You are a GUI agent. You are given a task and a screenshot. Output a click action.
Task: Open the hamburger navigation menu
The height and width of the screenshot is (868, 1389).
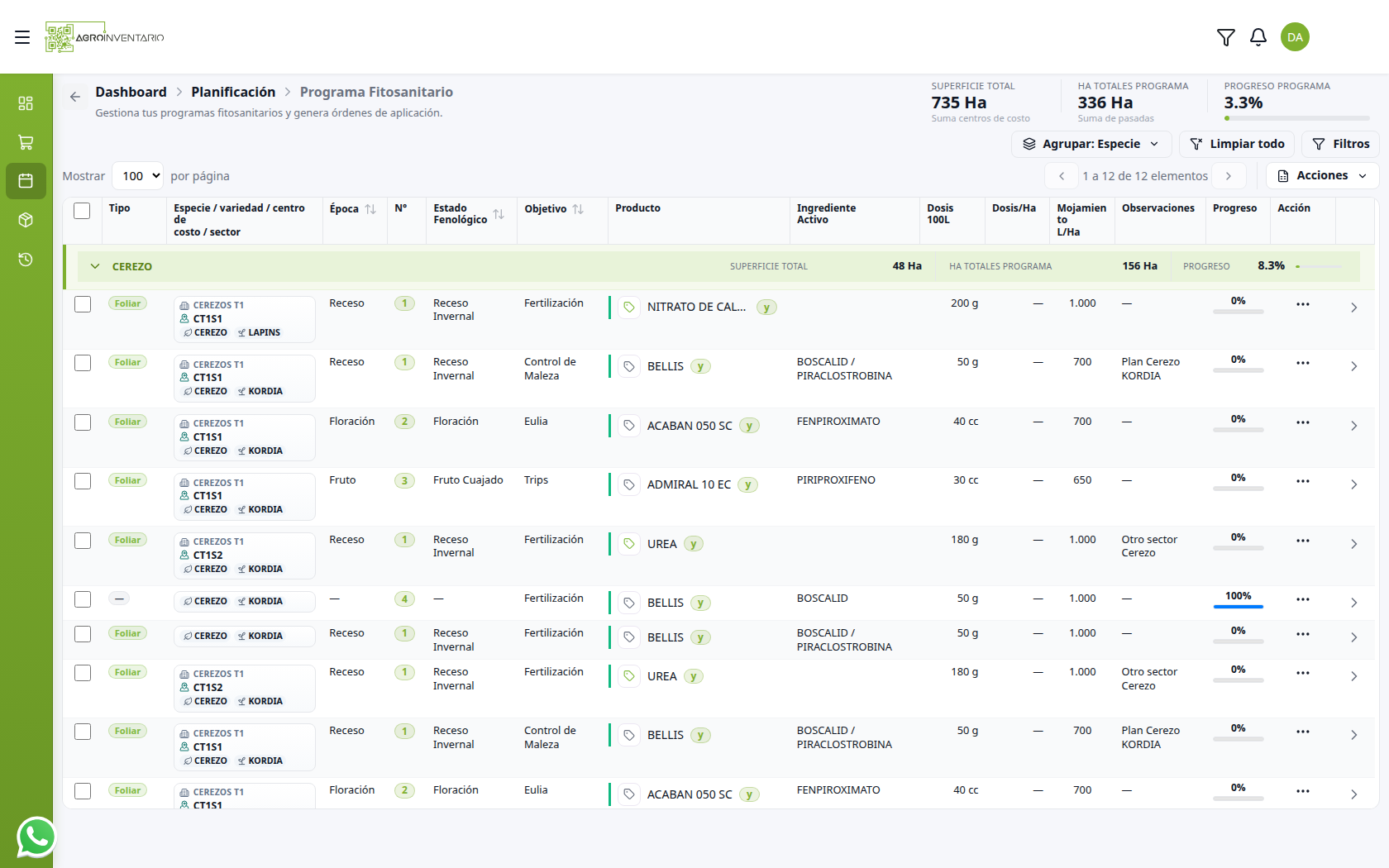point(22,37)
